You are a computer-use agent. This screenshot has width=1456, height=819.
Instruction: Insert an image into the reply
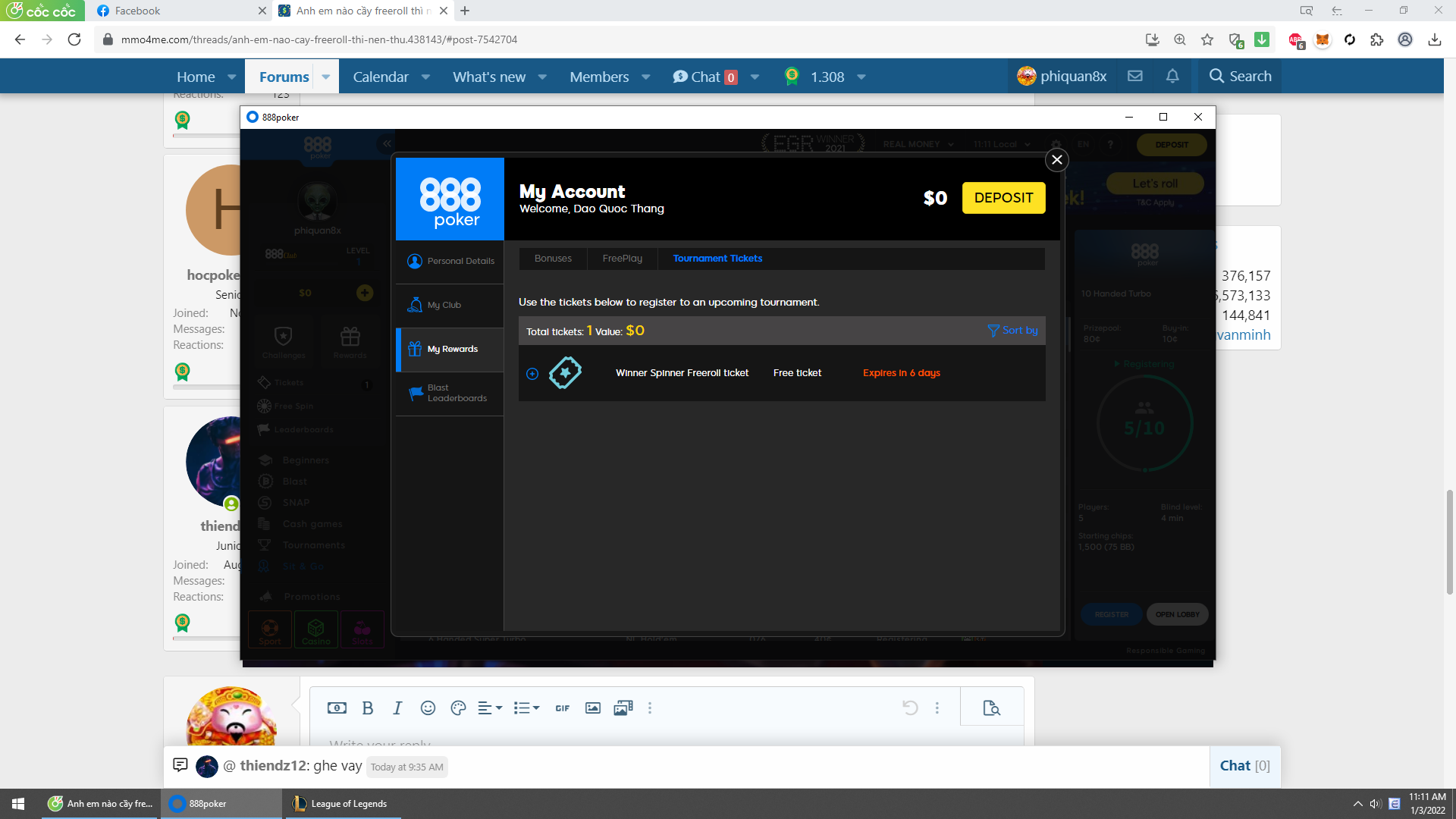point(593,708)
